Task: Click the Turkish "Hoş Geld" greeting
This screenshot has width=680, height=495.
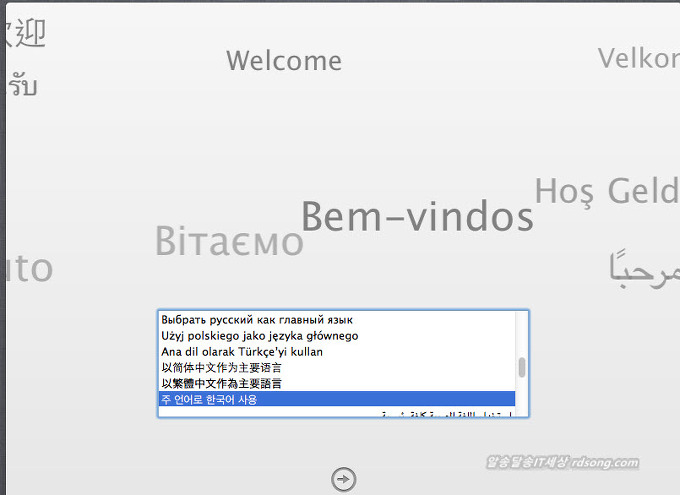Action: click(x=606, y=191)
